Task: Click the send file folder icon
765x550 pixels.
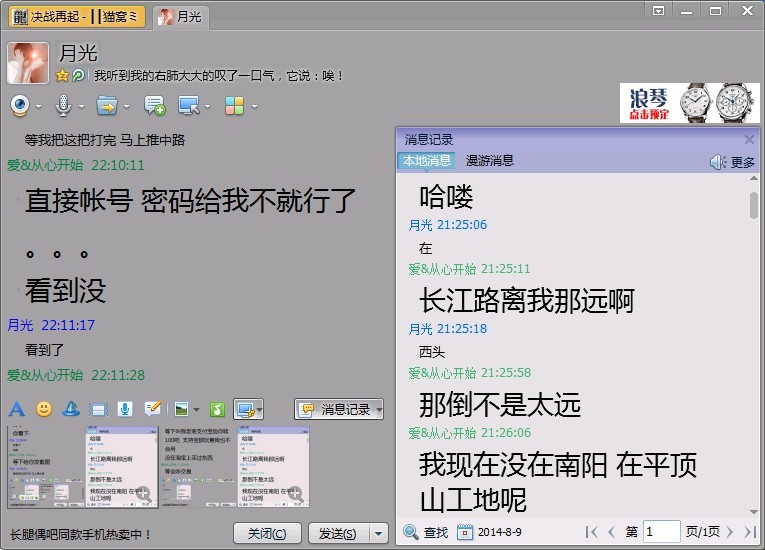Action: pos(107,105)
